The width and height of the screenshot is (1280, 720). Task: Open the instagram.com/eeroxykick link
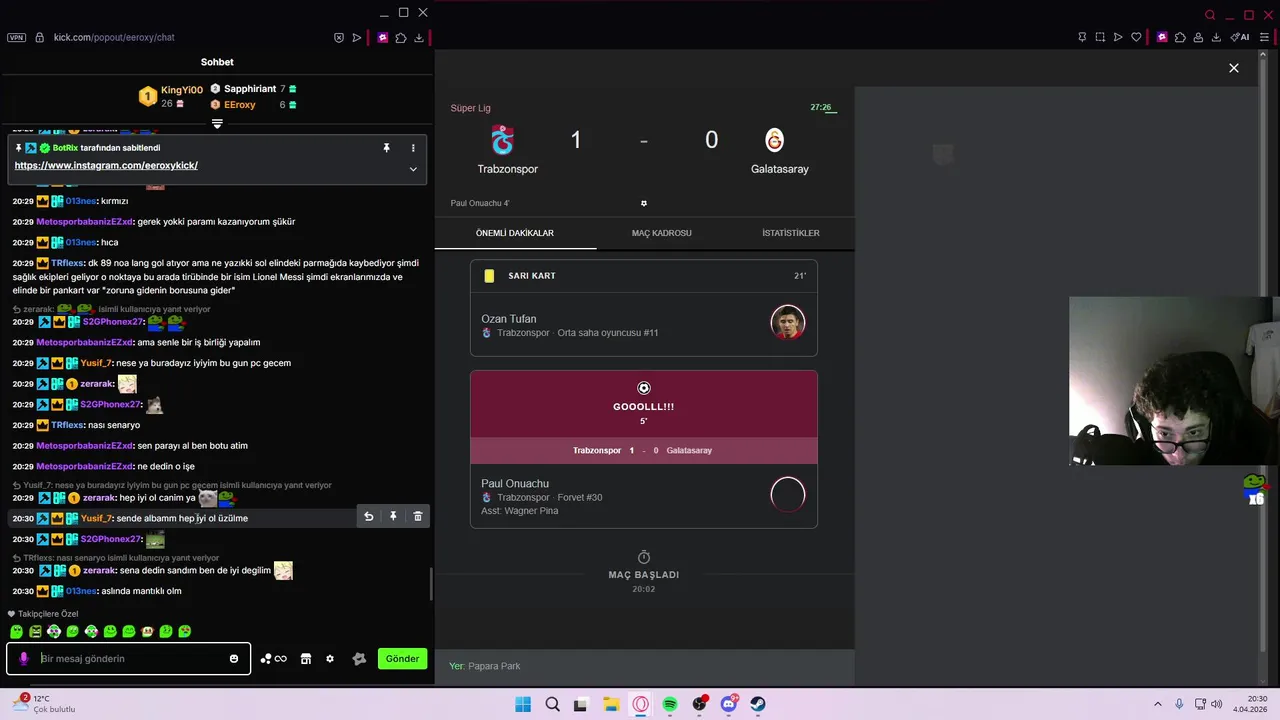point(106,165)
